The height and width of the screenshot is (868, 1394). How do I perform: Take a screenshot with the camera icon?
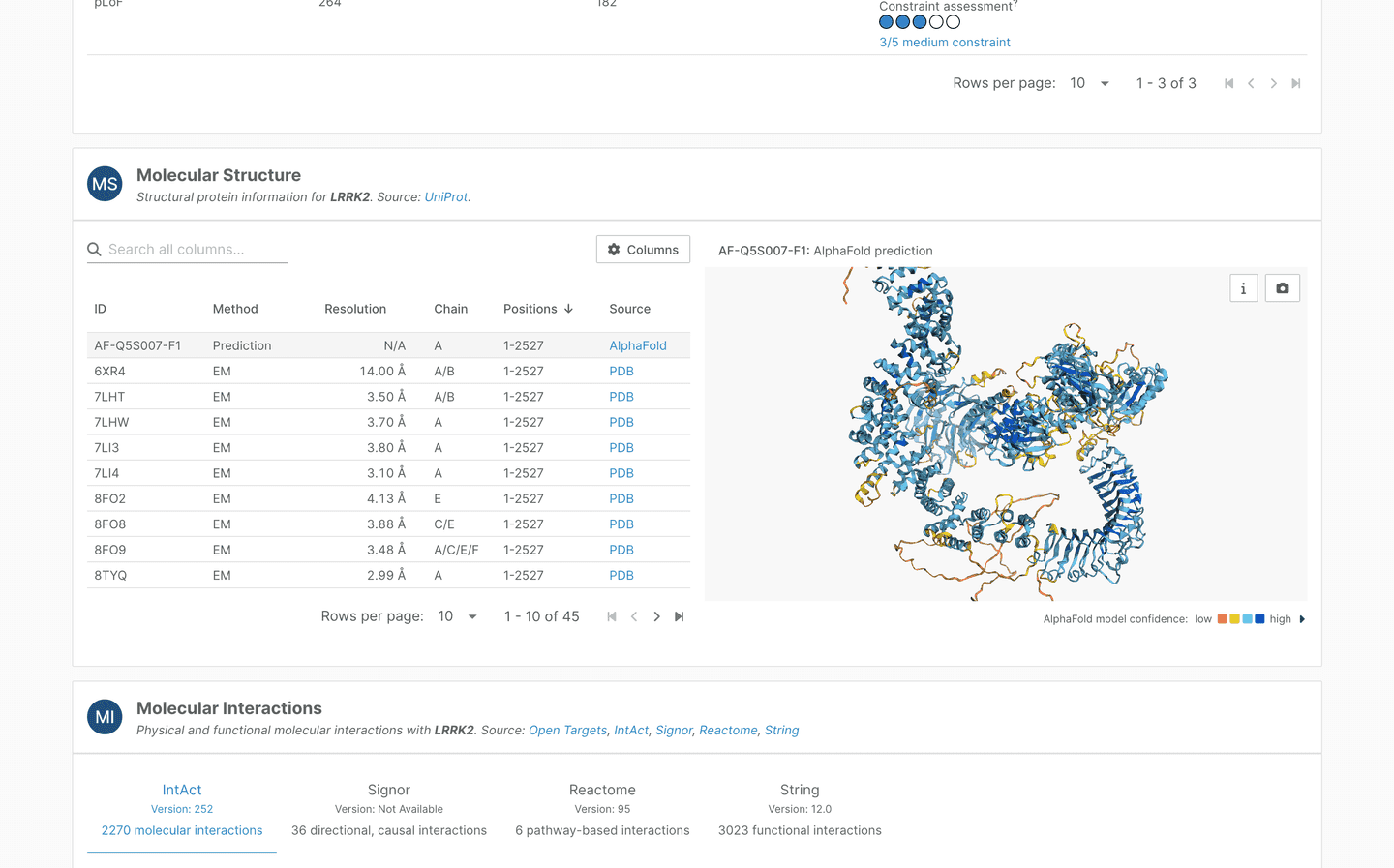[1283, 288]
